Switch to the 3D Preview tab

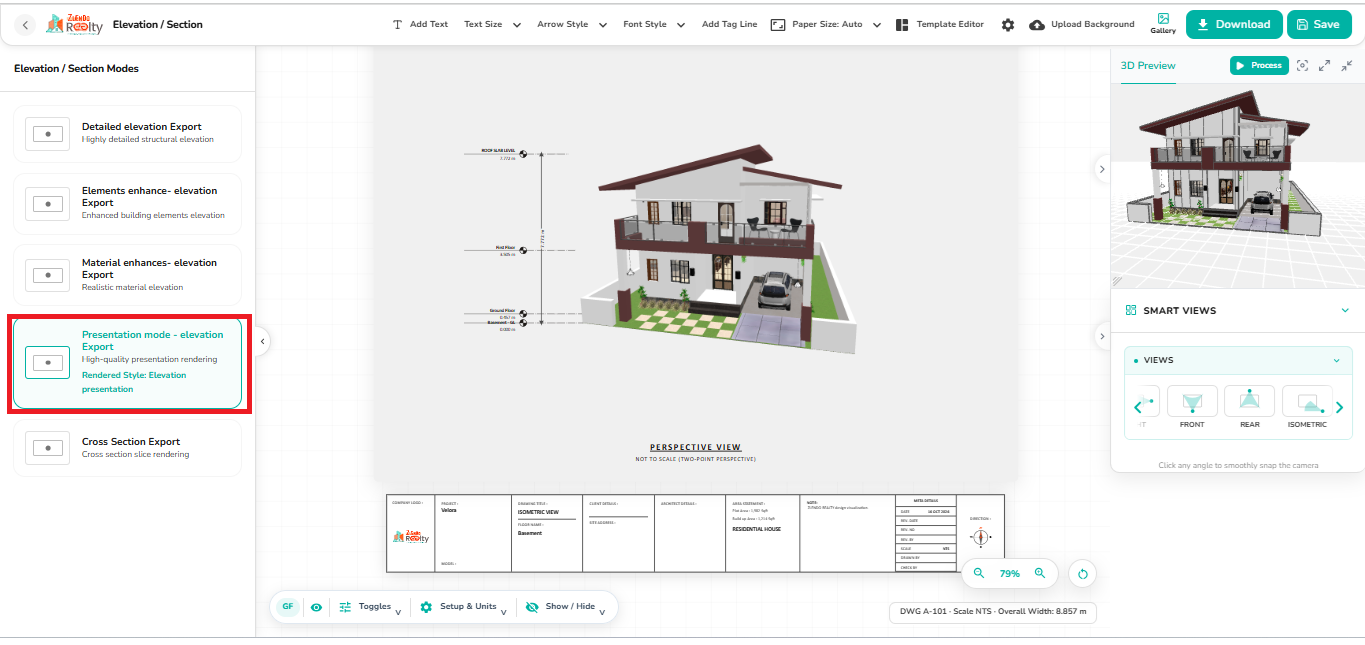click(1148, 66)
